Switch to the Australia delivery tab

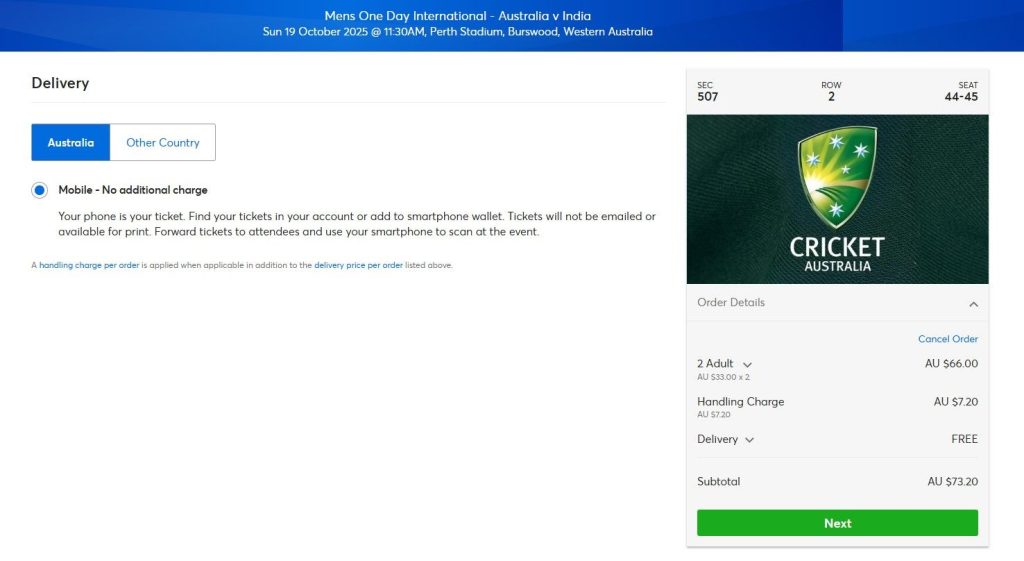click(71, 142)
